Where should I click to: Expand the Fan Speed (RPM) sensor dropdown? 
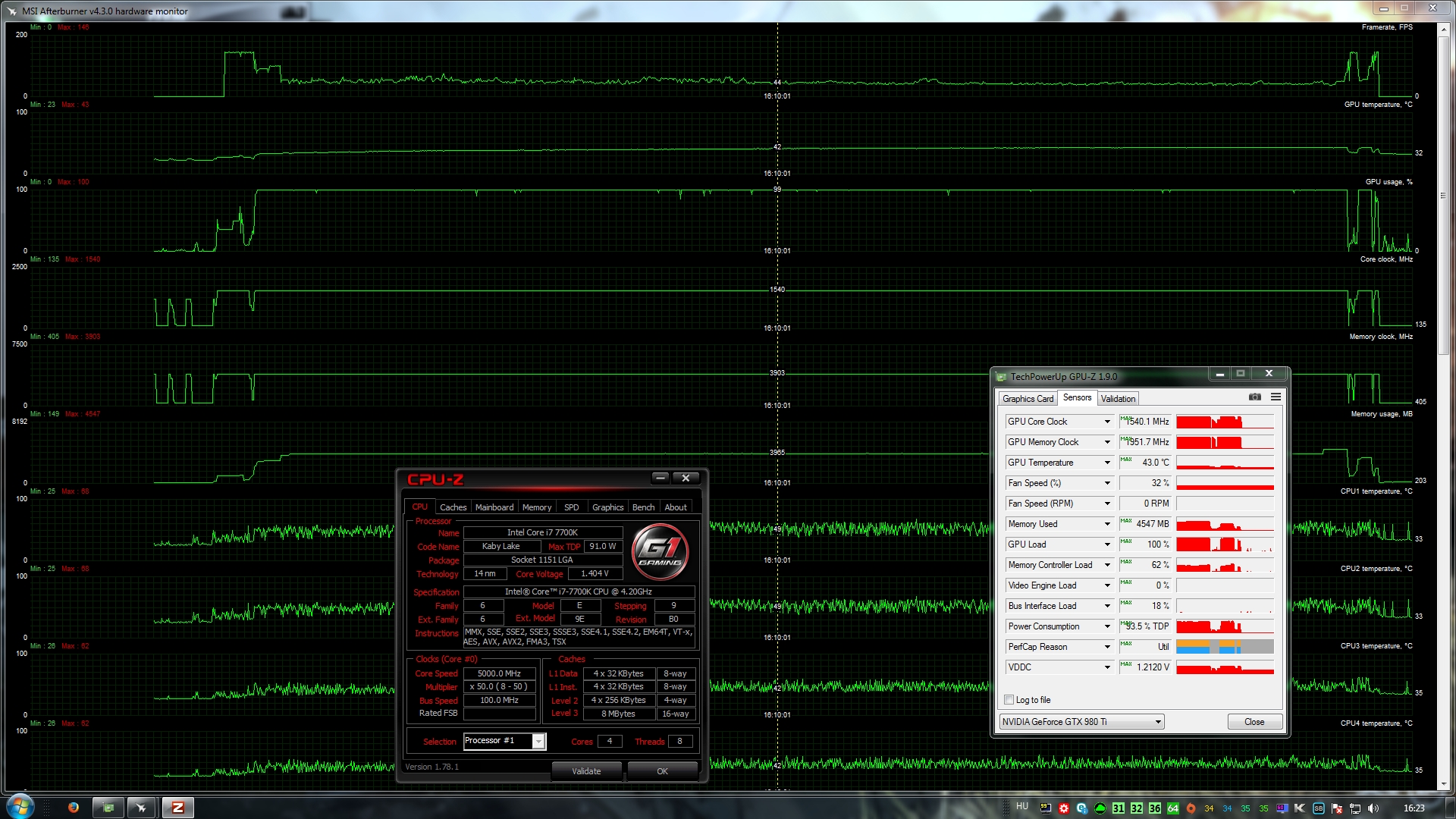(x=1106, y=504)
